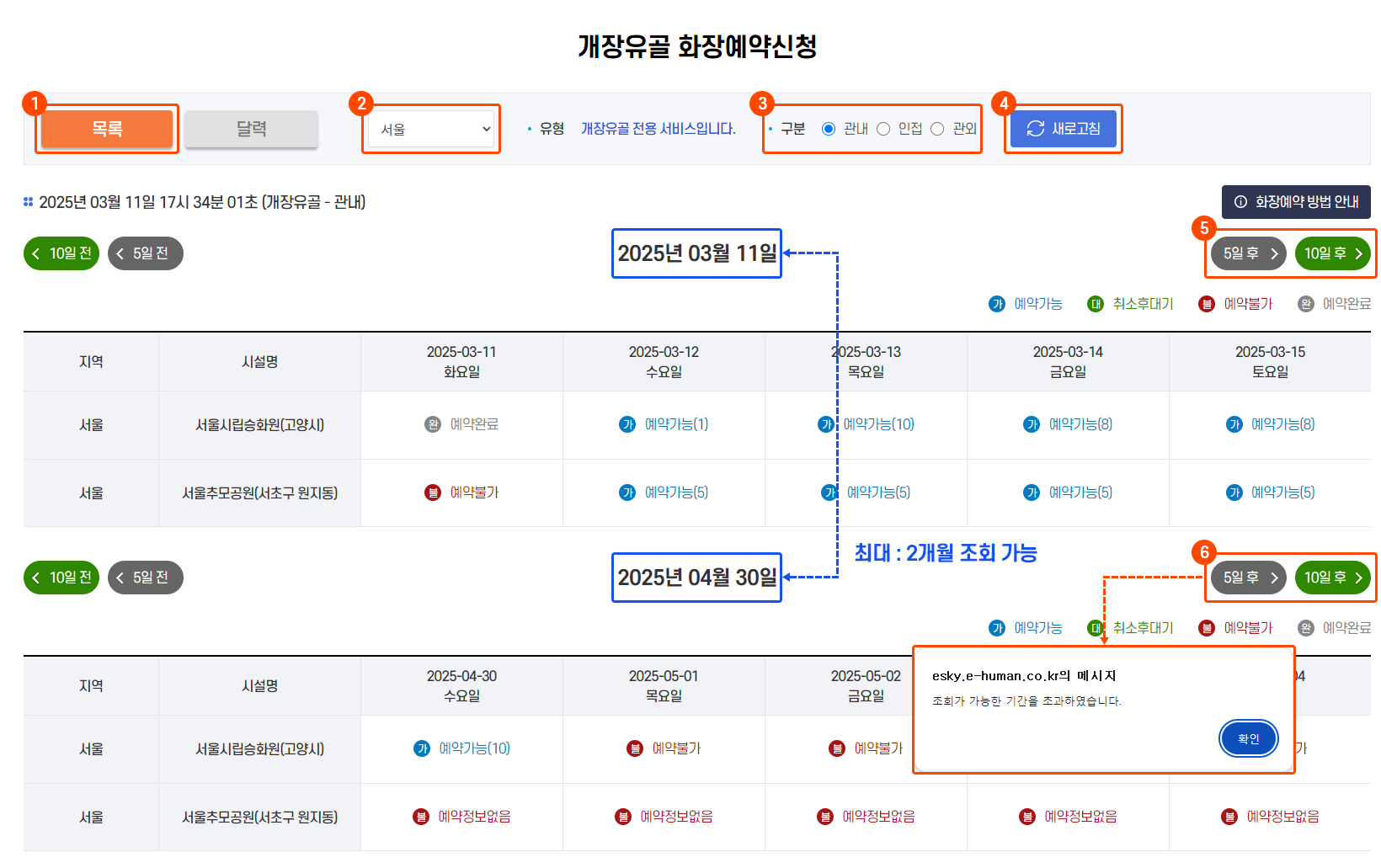Advance 10 days above March table
This screenshot has width=1381, height=868.
point(1333,253)
